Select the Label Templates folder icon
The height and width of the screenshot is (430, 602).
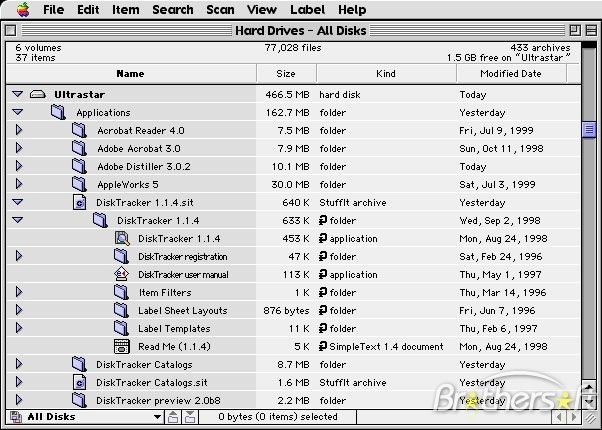(x=121, y=328)
